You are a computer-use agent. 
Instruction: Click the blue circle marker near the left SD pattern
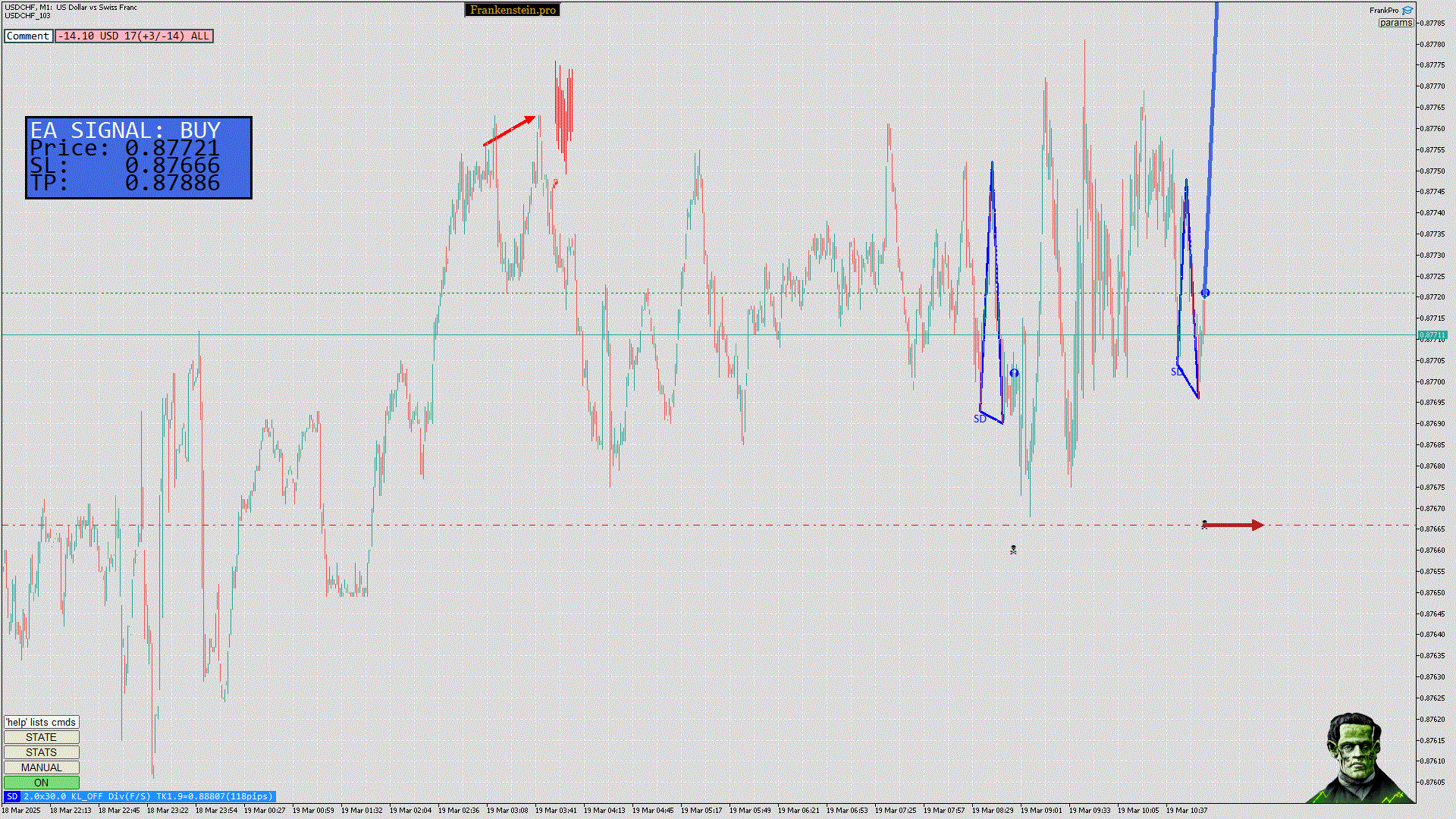coord(1014,373)
